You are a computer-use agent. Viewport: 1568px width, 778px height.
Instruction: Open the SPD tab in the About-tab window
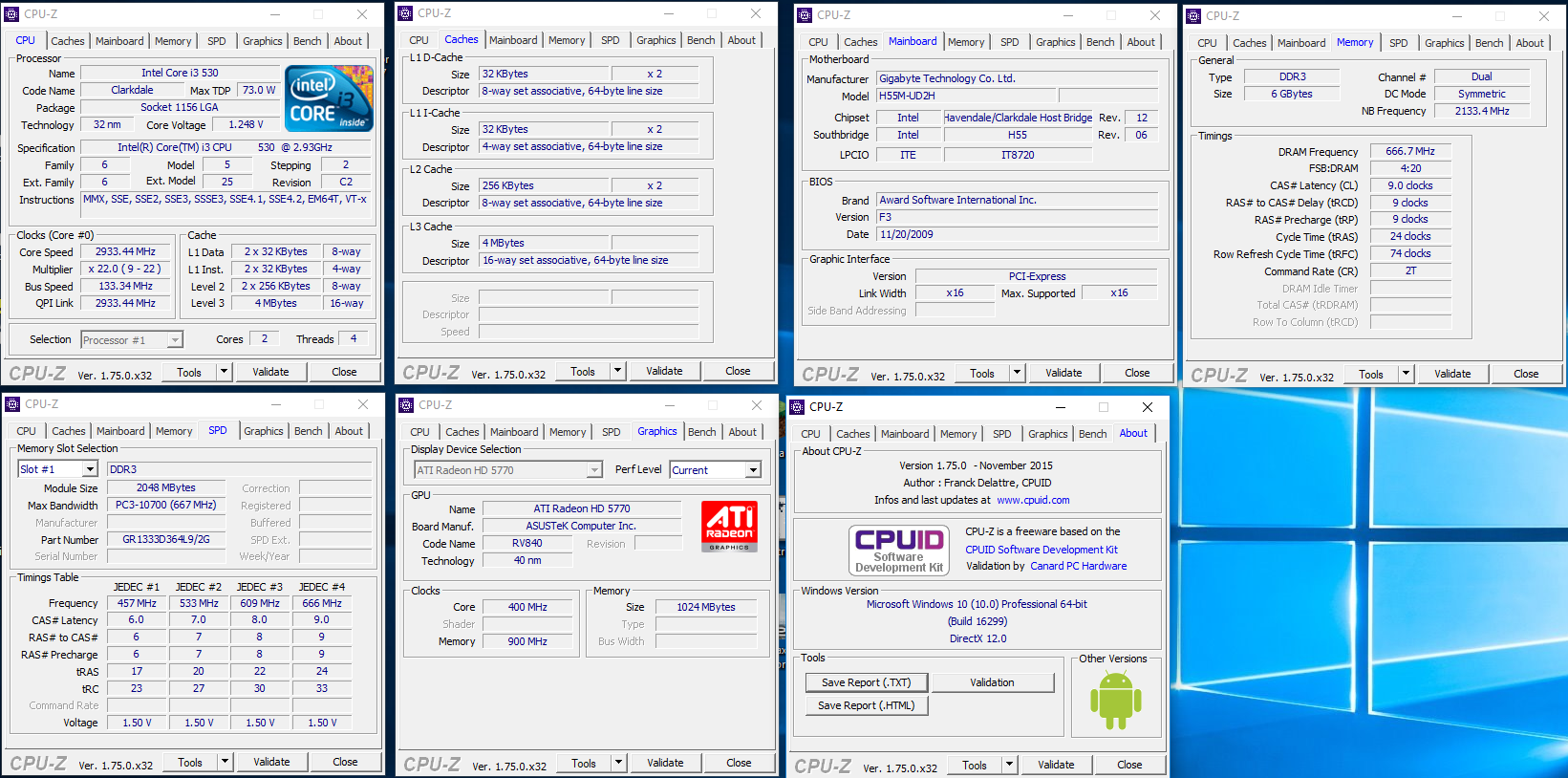pos(1002,434)
